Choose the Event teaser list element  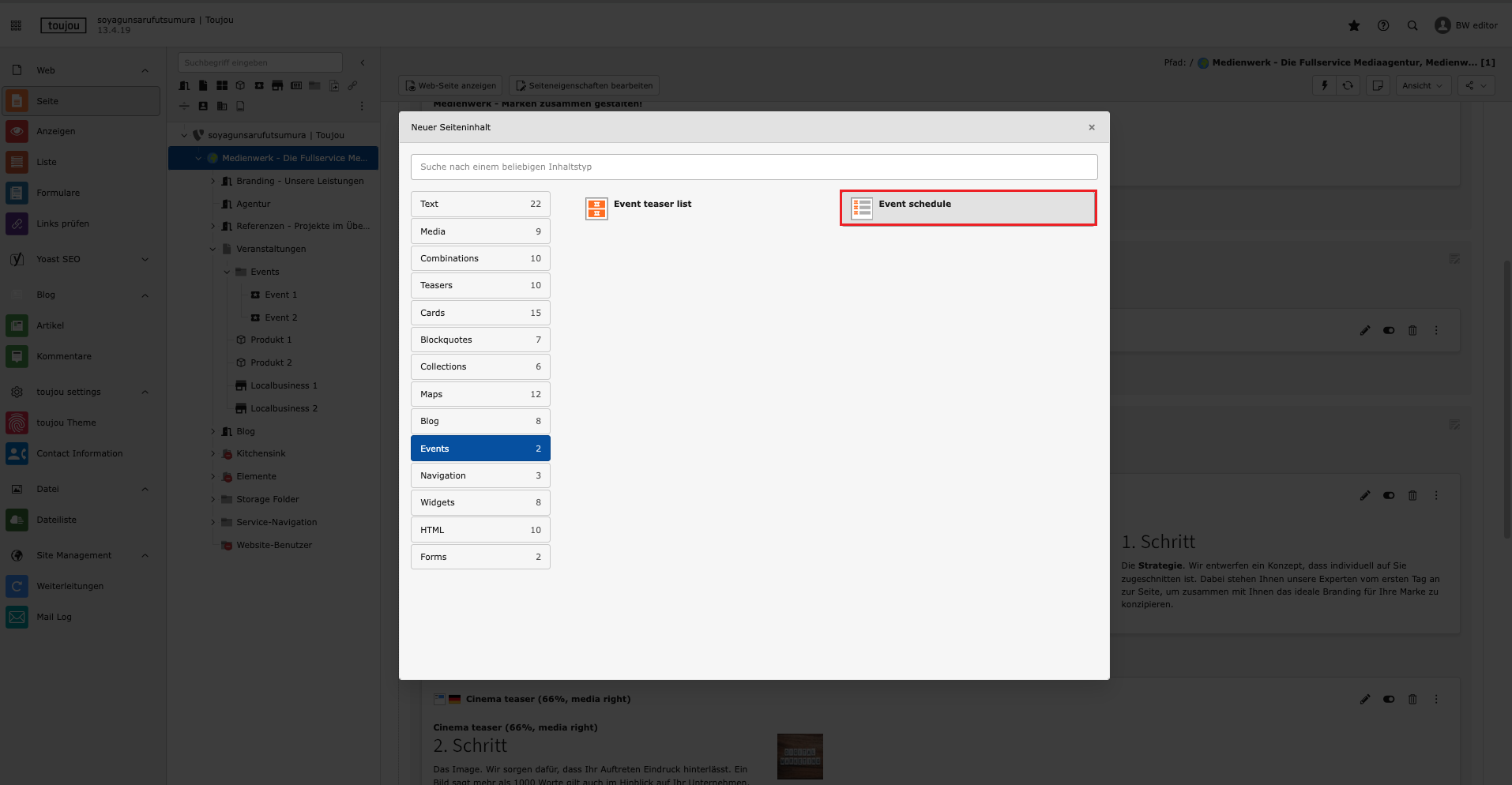coord(652,205)
